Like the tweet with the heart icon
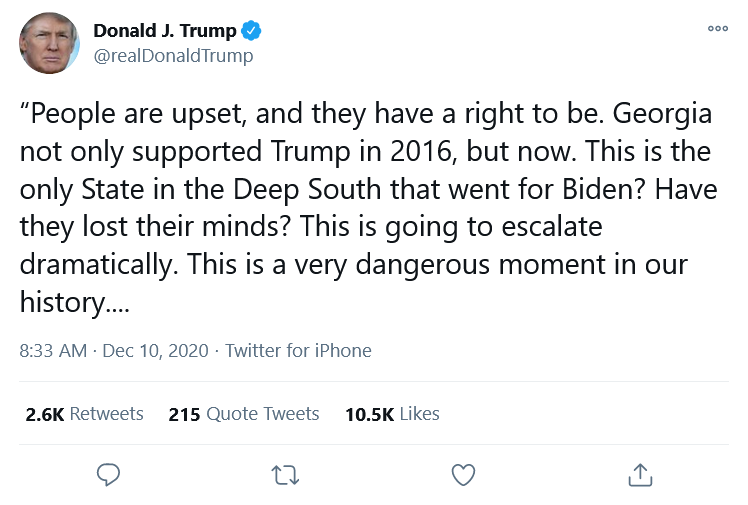The width and height of the screenshot is (748, 505). [x=463, y=475]
